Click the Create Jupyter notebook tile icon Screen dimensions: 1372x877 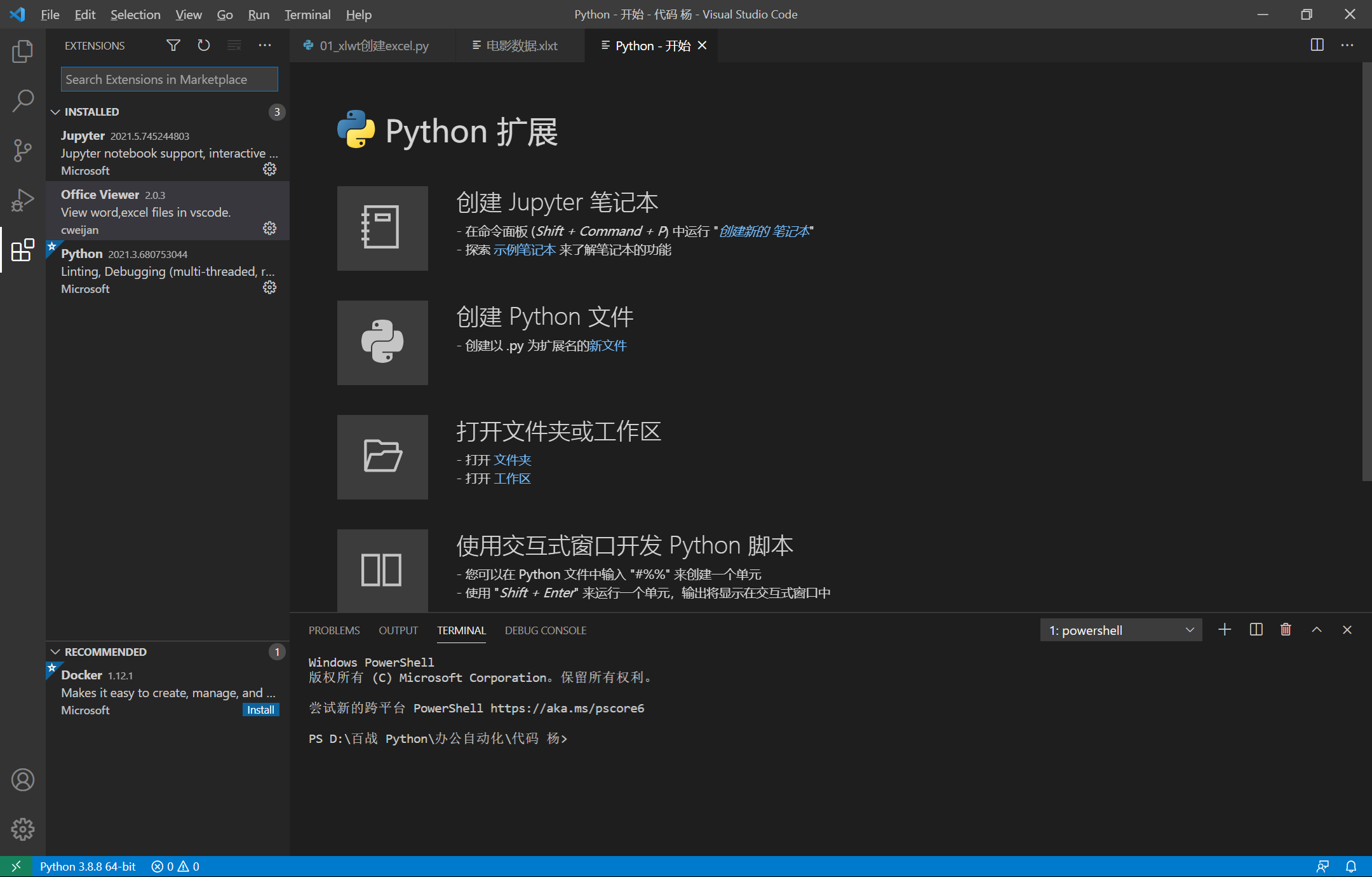click(x=382, y=228)
